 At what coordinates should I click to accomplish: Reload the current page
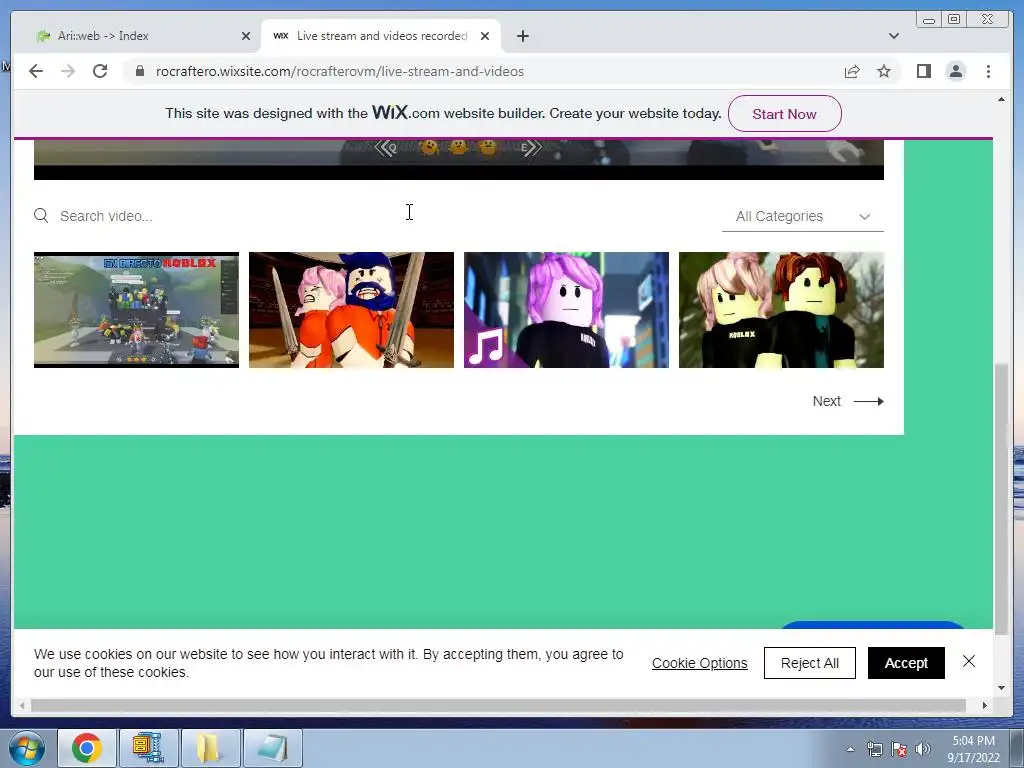(100, 71)
